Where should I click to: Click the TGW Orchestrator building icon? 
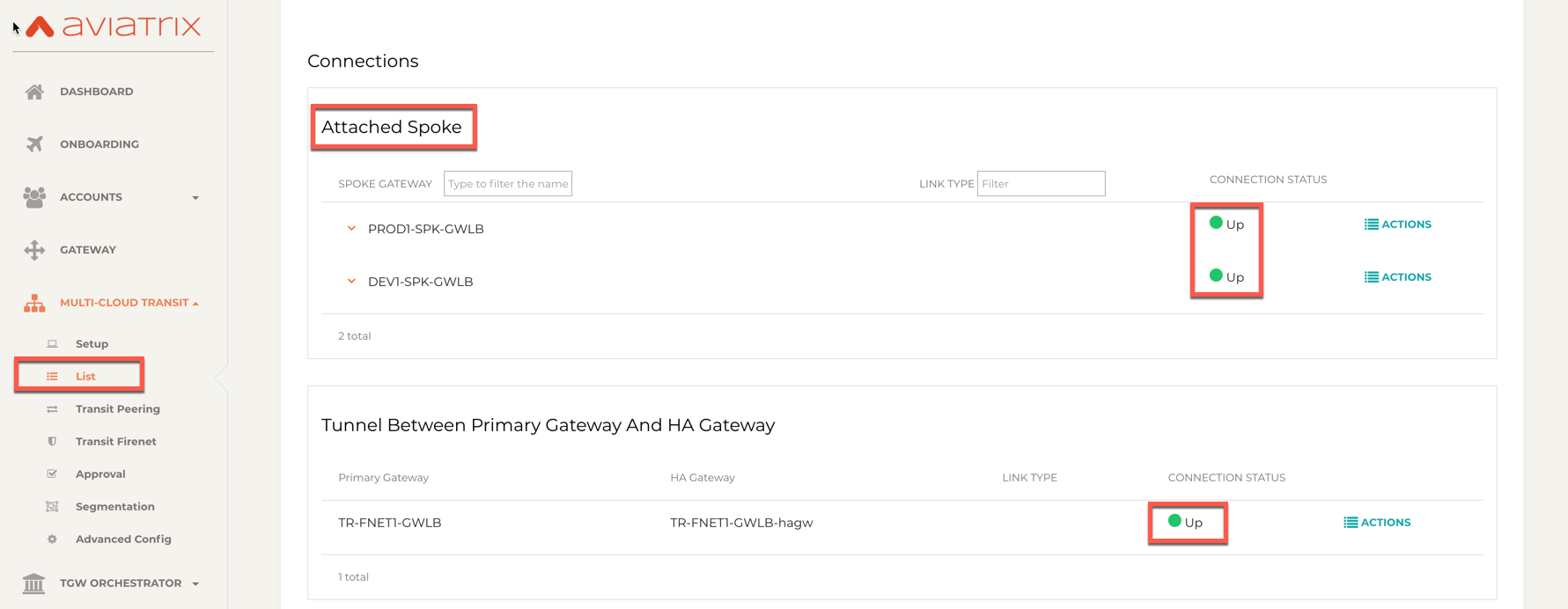click(x=34, y=583)
